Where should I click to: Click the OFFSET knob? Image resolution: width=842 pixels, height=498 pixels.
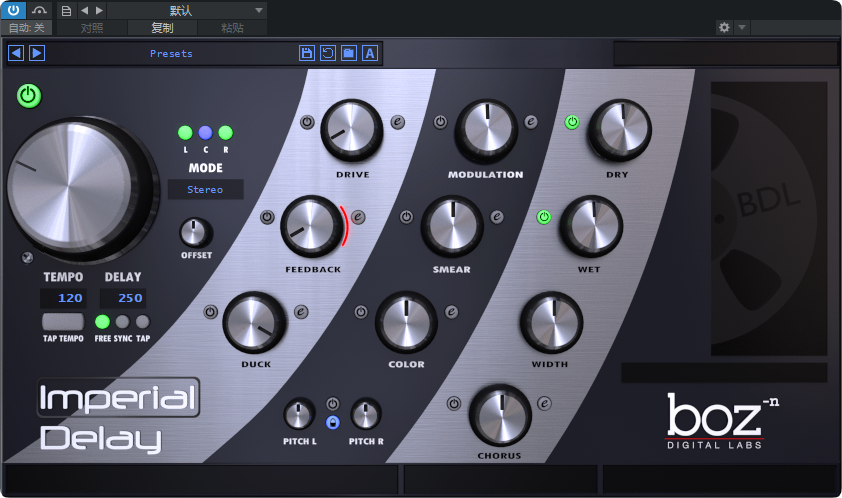coord(195,233)
